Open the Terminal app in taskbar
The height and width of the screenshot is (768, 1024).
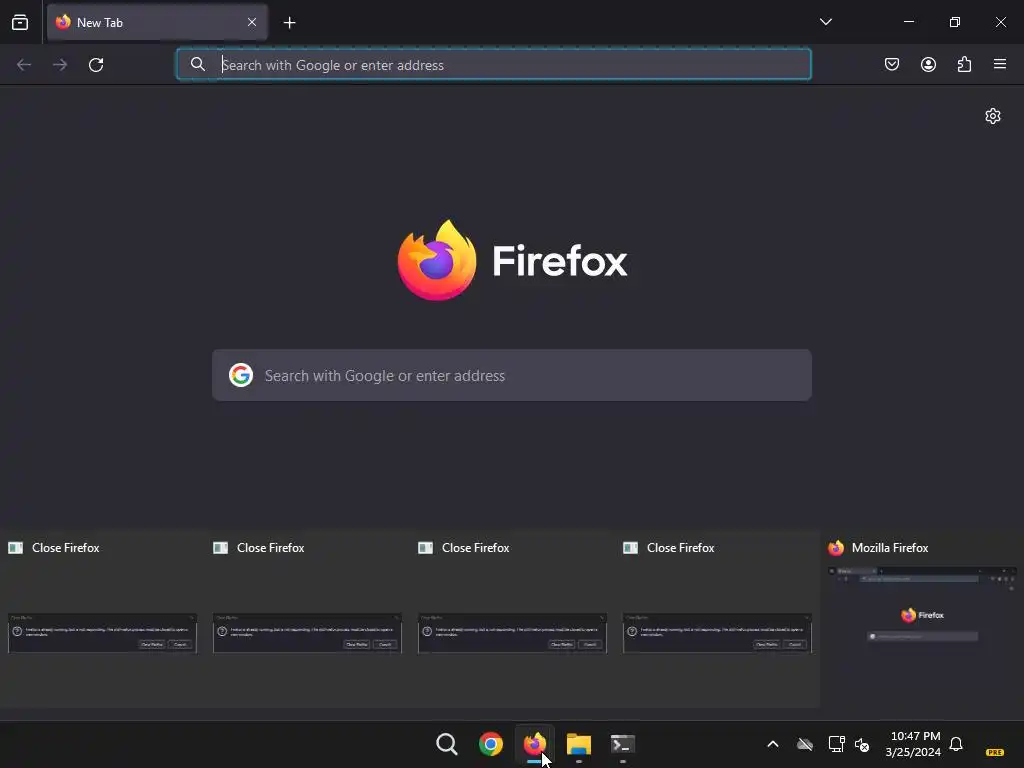tap(622, 744)
